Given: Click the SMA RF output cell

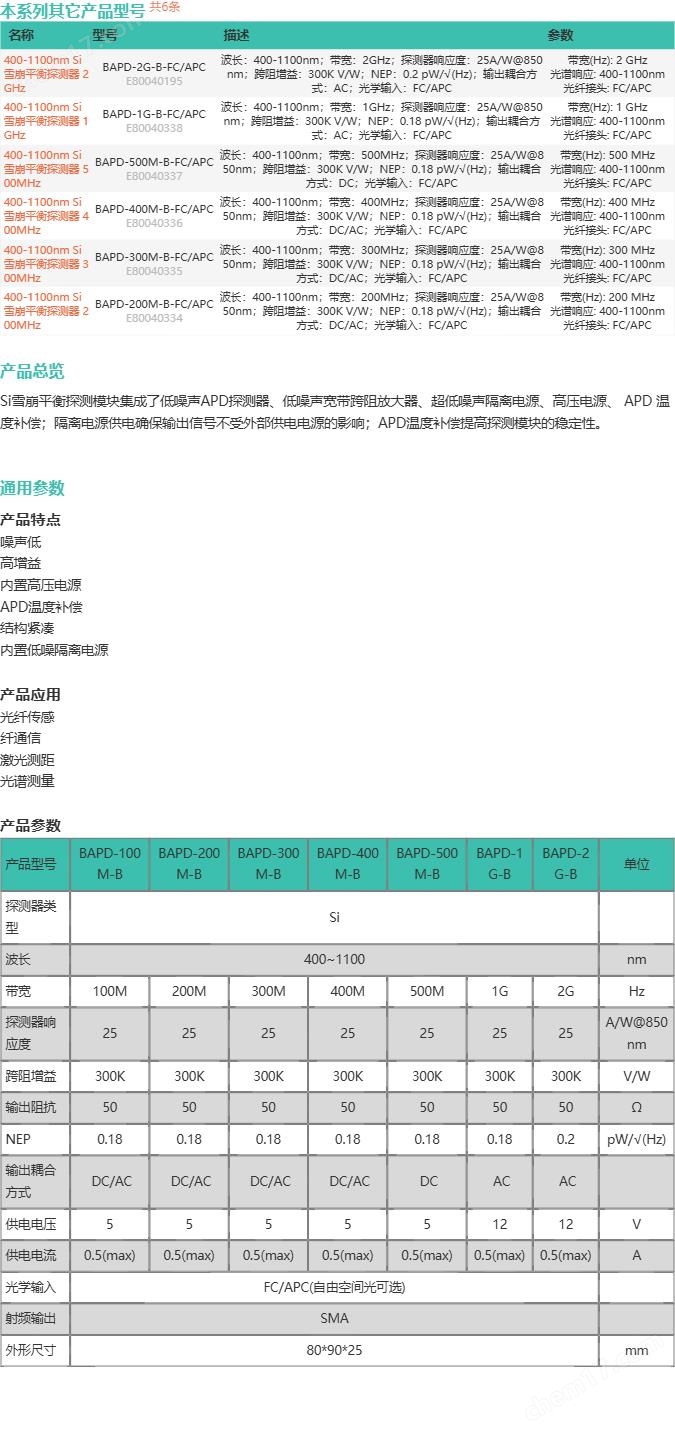Looking at the screenshot, I should [x=334, y=1319].
